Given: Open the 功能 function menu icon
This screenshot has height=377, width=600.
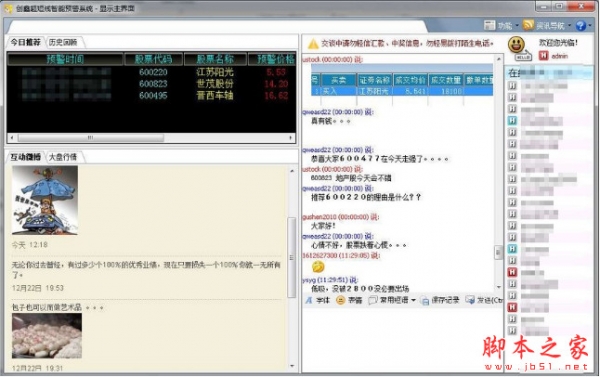Looking at the screenshot, I should click(x=489, y=25).
